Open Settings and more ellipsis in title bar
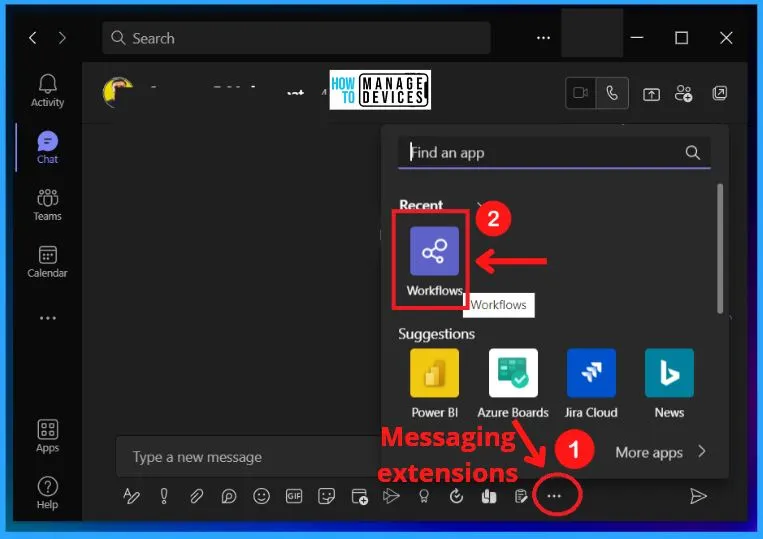 click(543, 38)
